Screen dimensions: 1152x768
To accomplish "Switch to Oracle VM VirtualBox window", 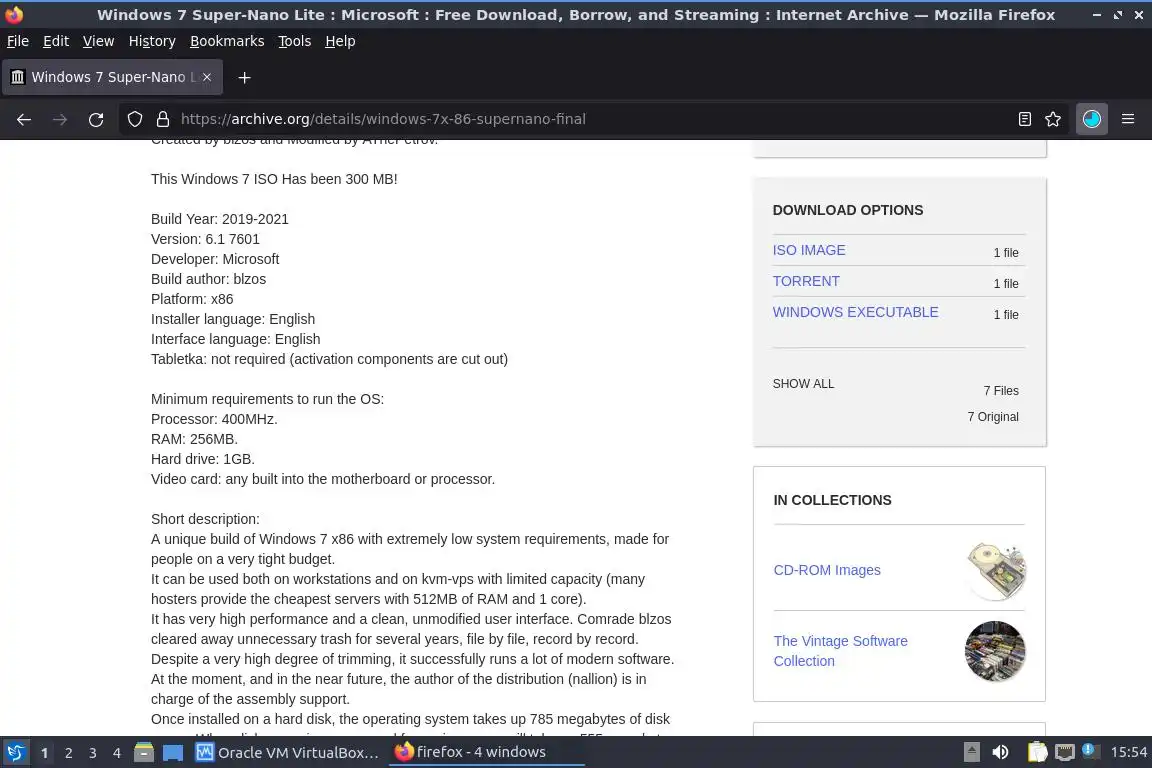I will tap(287, 752).
